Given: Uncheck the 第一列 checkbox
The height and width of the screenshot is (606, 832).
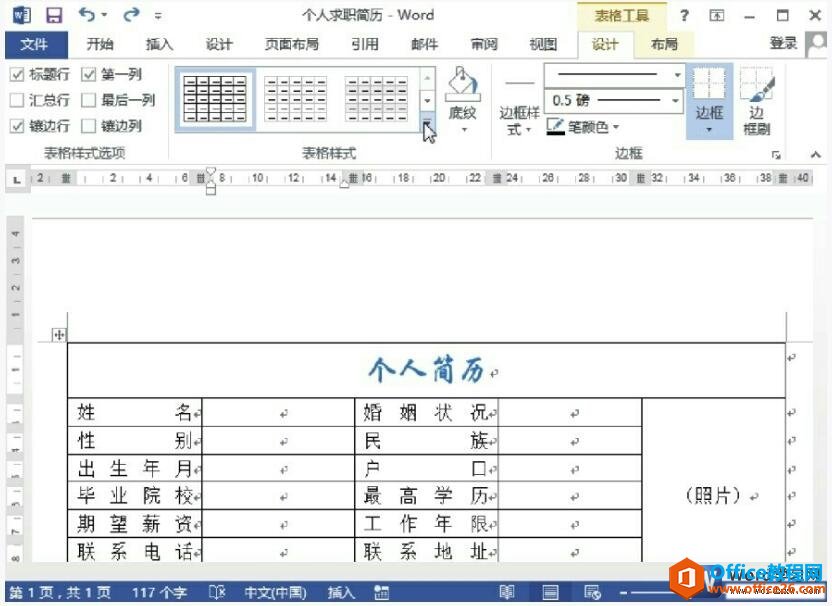Looking at the screenshot, I should point(89,74).
